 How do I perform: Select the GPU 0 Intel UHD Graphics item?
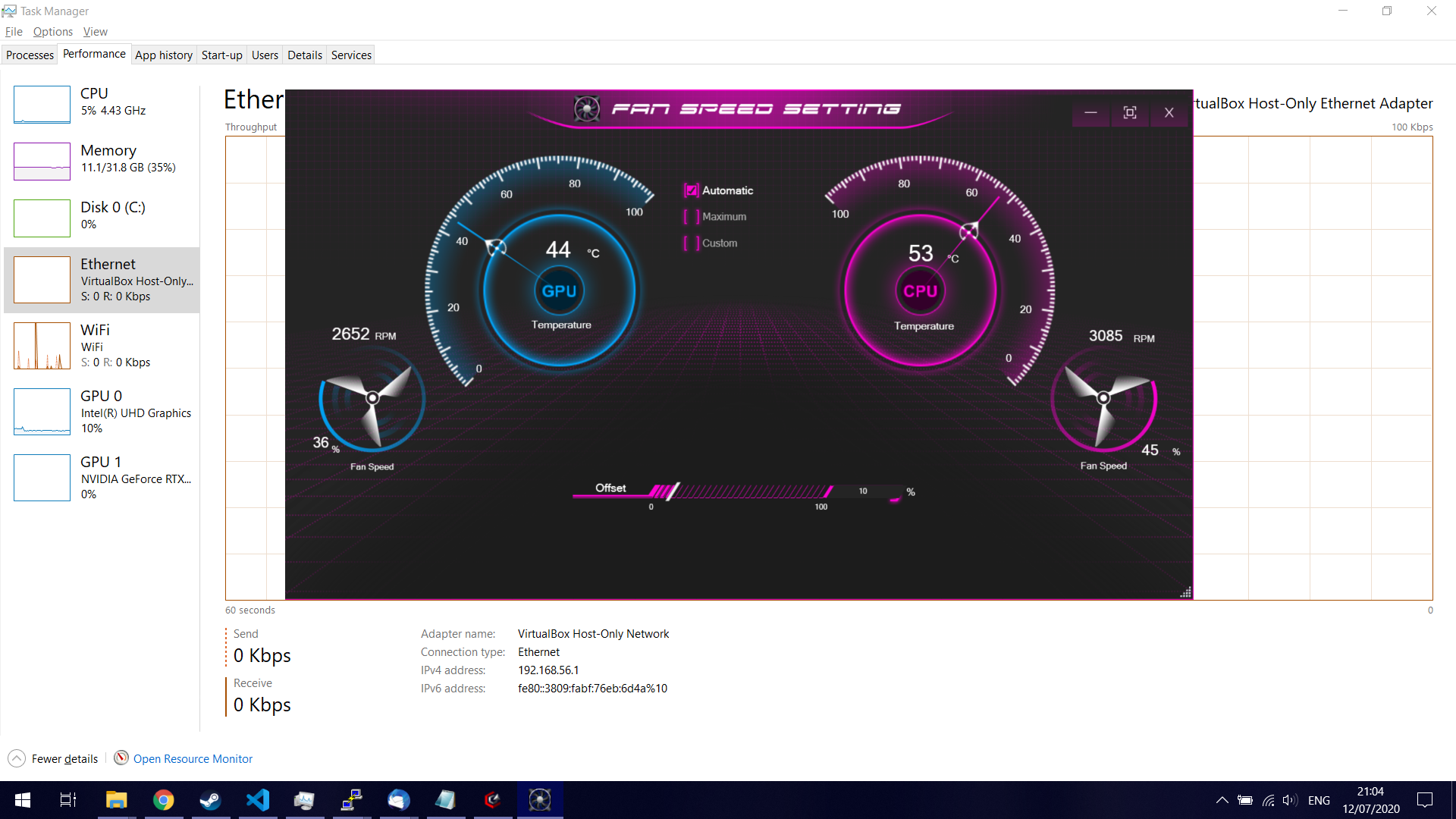[102, 412]
